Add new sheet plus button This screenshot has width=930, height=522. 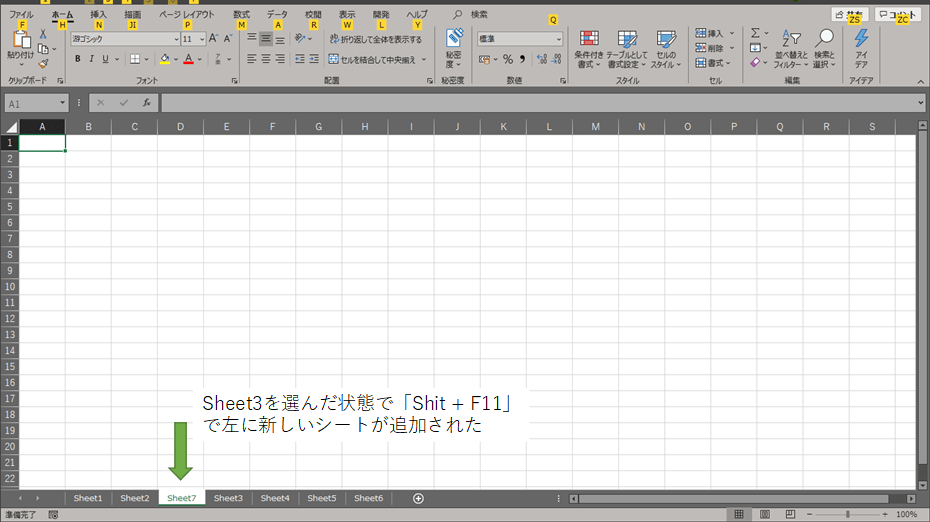pyautogui.click(x=418, y=498)
